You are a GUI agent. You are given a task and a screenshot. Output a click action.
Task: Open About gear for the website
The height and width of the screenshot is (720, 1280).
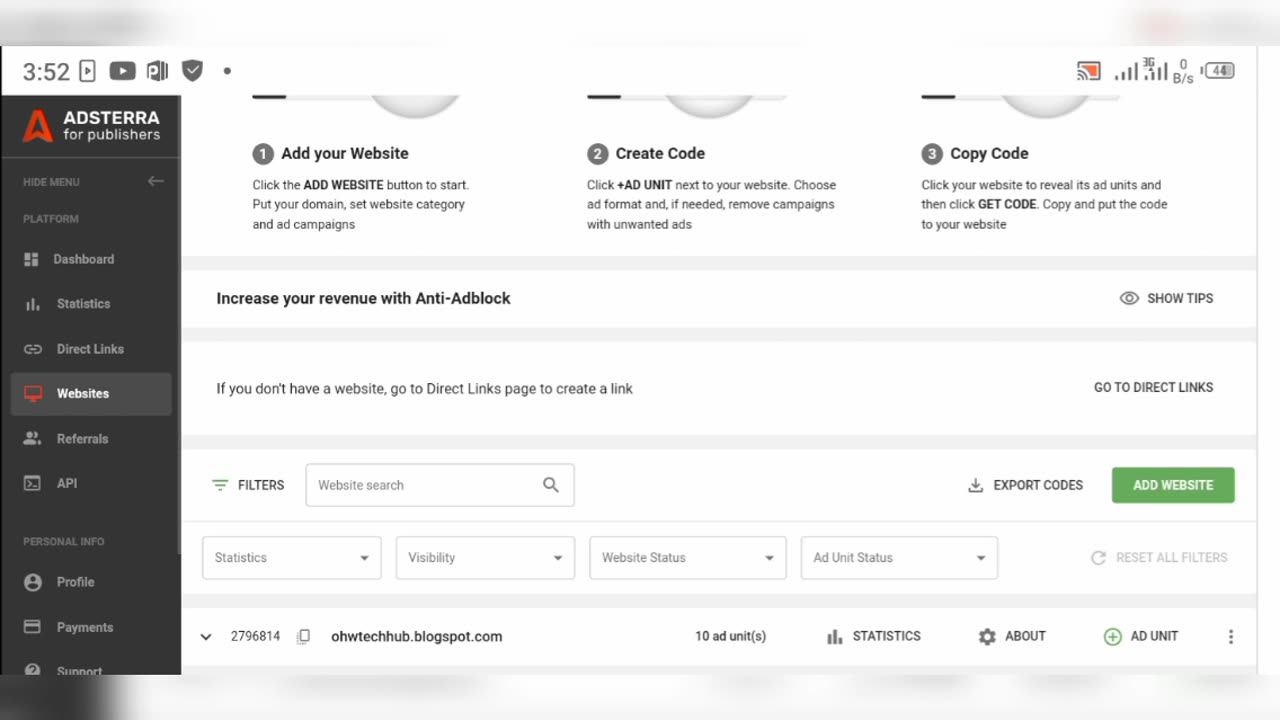click(1012, 636)
